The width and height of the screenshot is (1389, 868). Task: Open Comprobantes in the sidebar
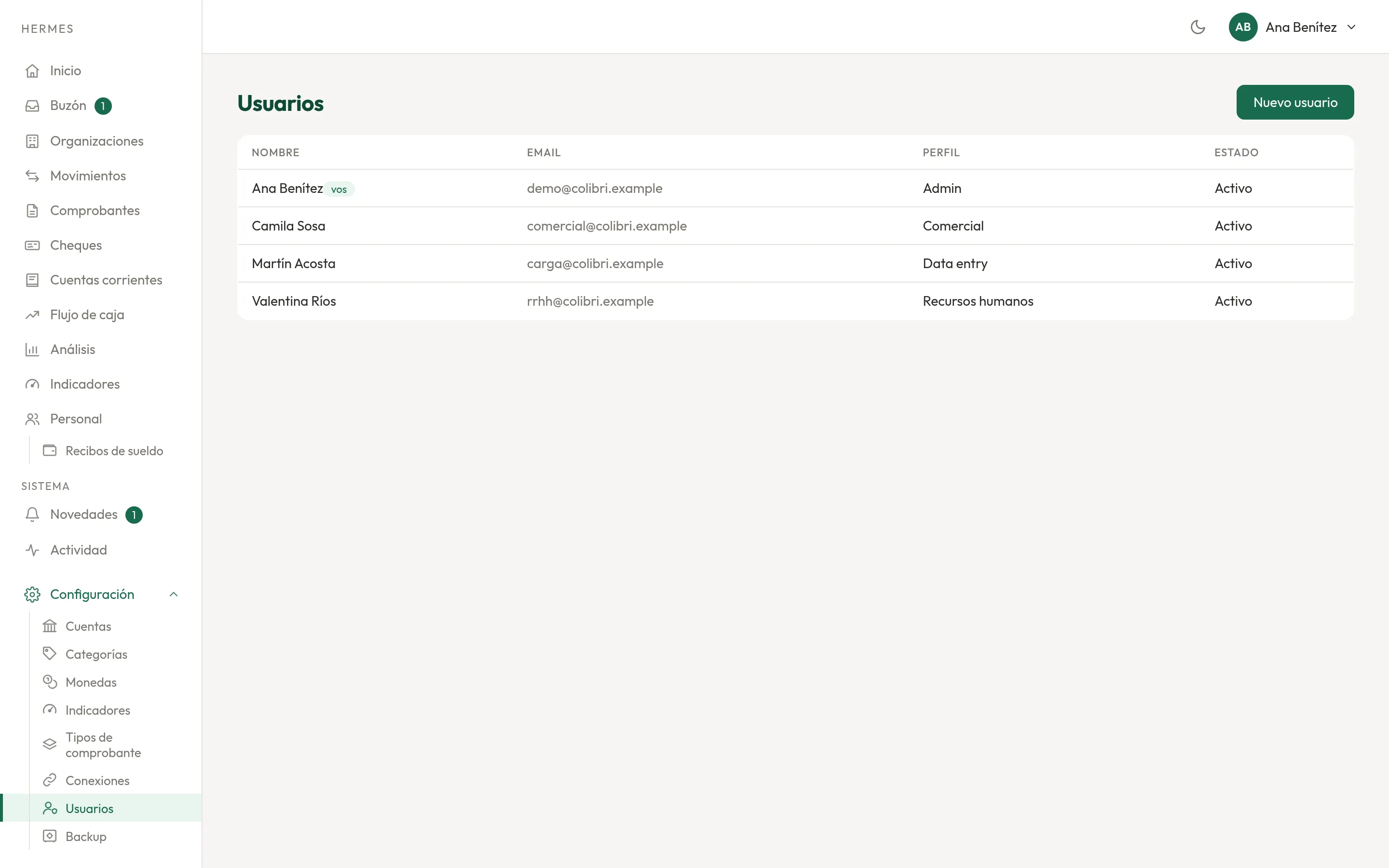tap(95, 211)
